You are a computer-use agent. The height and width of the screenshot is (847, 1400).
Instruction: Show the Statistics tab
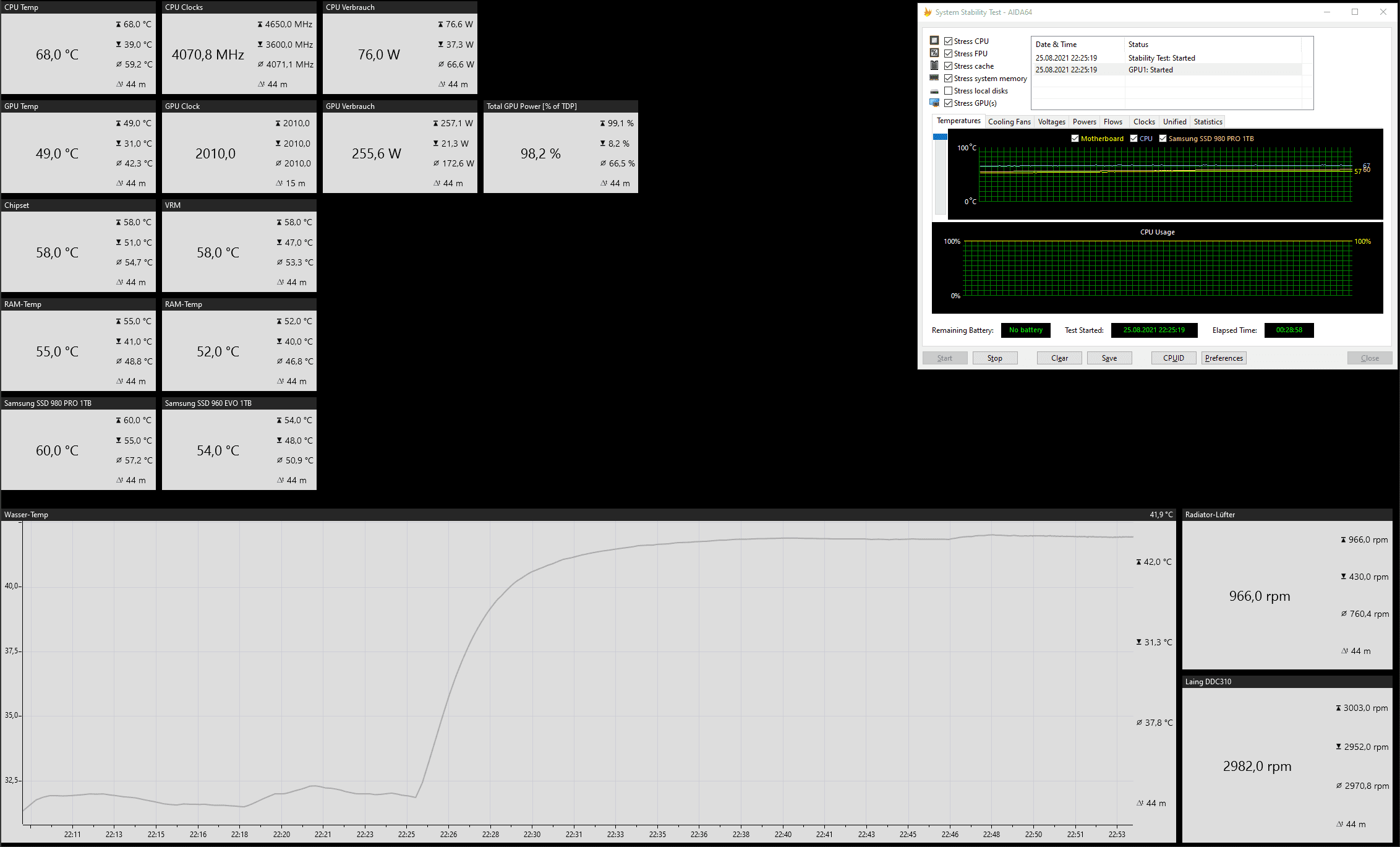click(1208, 122)
